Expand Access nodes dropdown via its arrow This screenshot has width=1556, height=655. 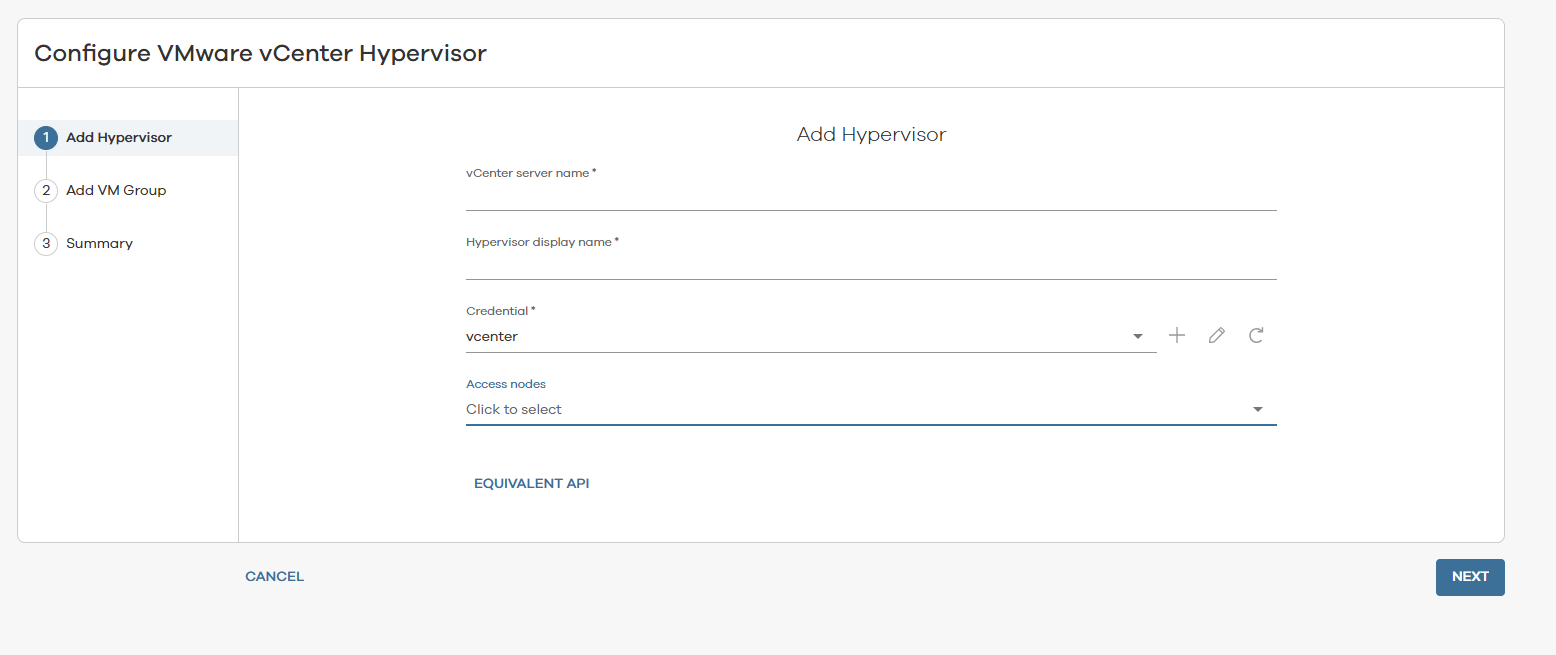pos(1257,410)
